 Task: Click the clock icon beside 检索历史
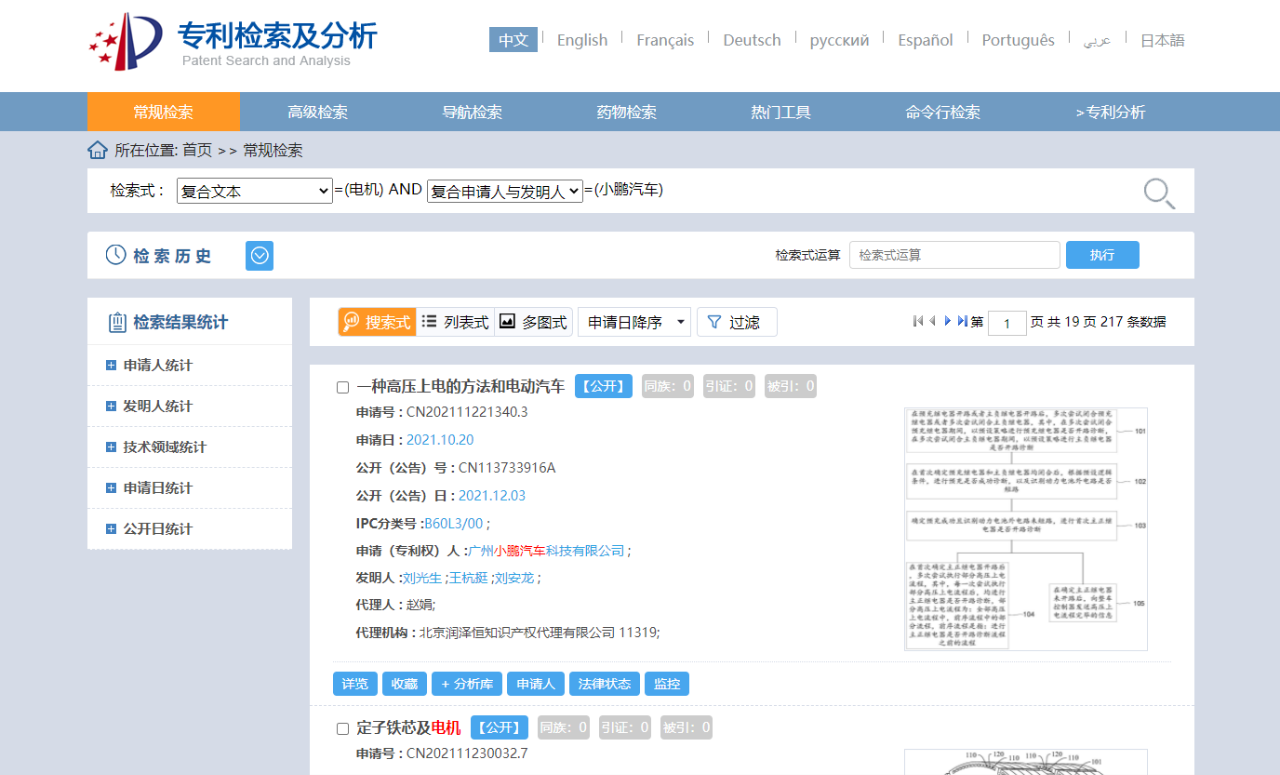pos(116,255)
